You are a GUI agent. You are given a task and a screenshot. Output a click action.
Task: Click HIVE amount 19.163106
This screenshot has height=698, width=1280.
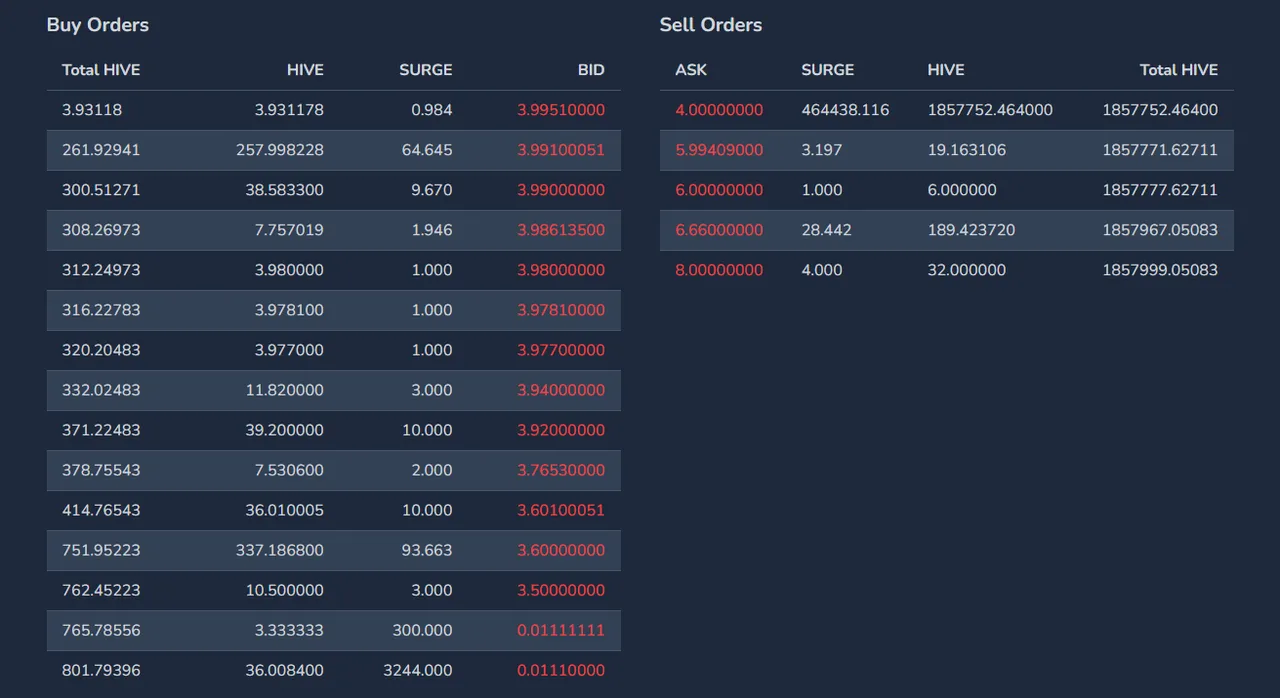point(967,150)
